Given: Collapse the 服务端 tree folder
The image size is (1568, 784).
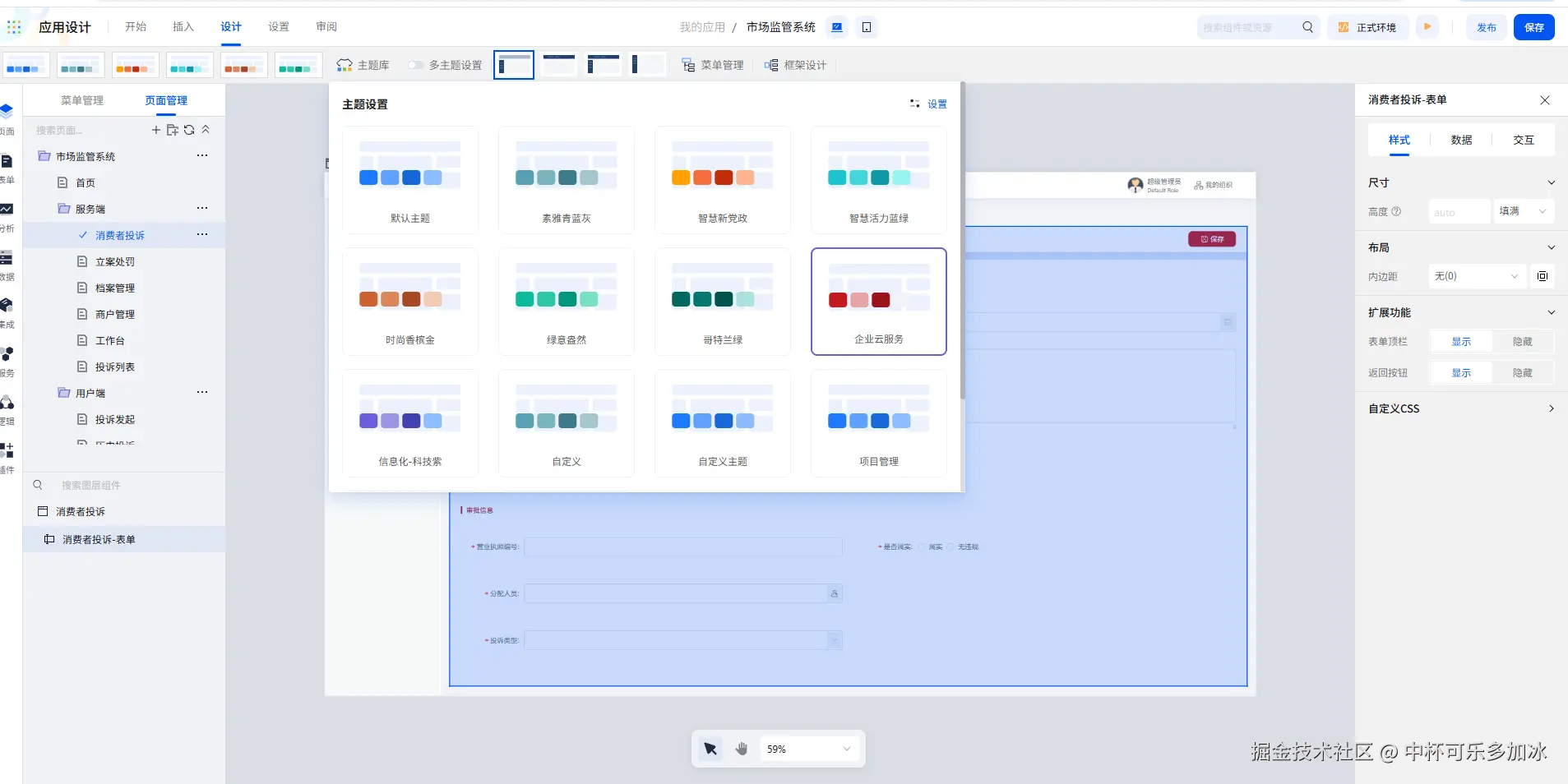Looking at the screenshot, I should point(64,209).
